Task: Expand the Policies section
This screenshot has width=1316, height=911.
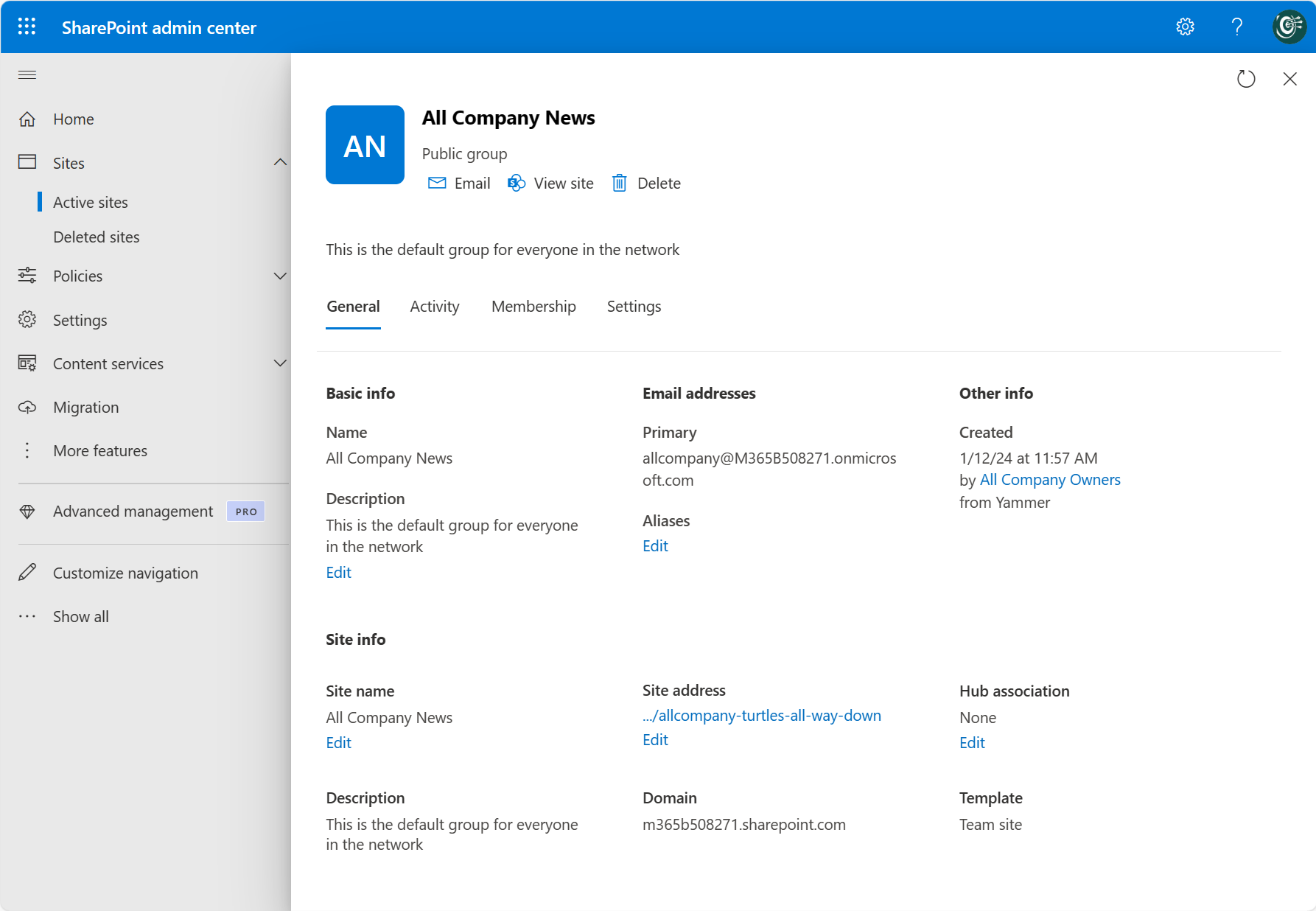Action: [x=280, y=276]
